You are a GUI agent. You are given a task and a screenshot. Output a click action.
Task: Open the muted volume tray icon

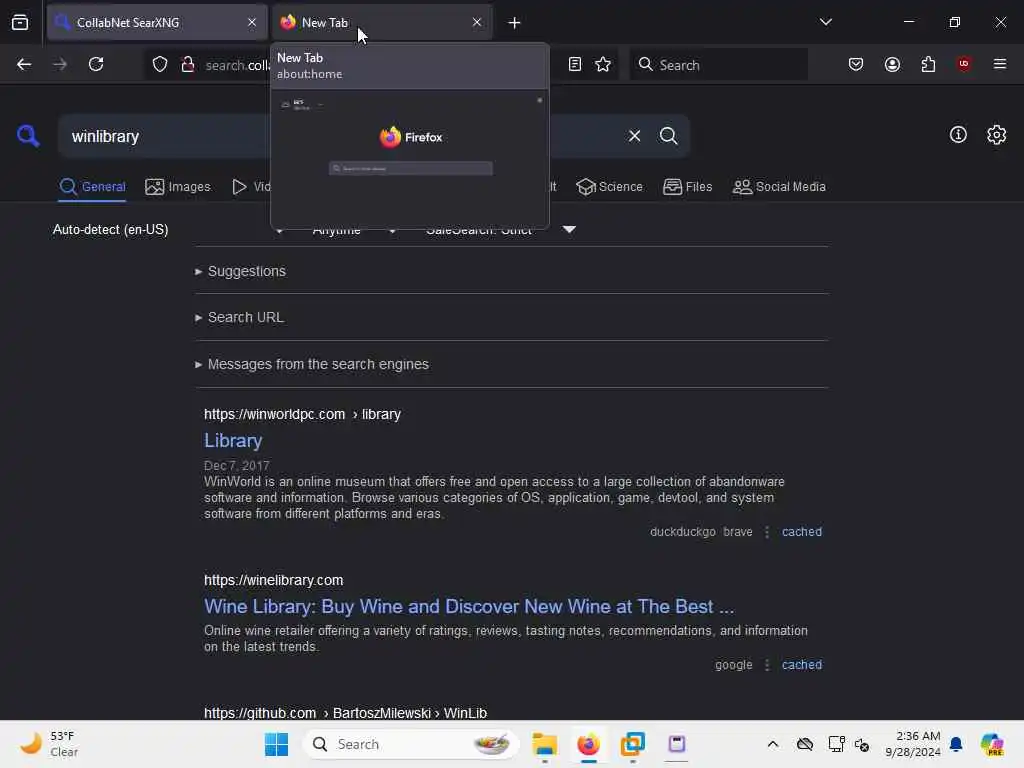[x=861, y=744]
